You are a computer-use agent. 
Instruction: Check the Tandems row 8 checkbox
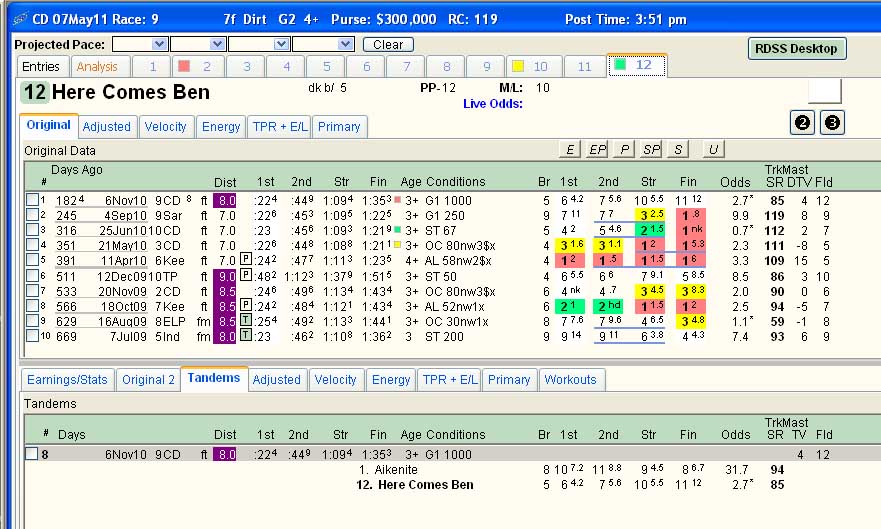point(32,454)
